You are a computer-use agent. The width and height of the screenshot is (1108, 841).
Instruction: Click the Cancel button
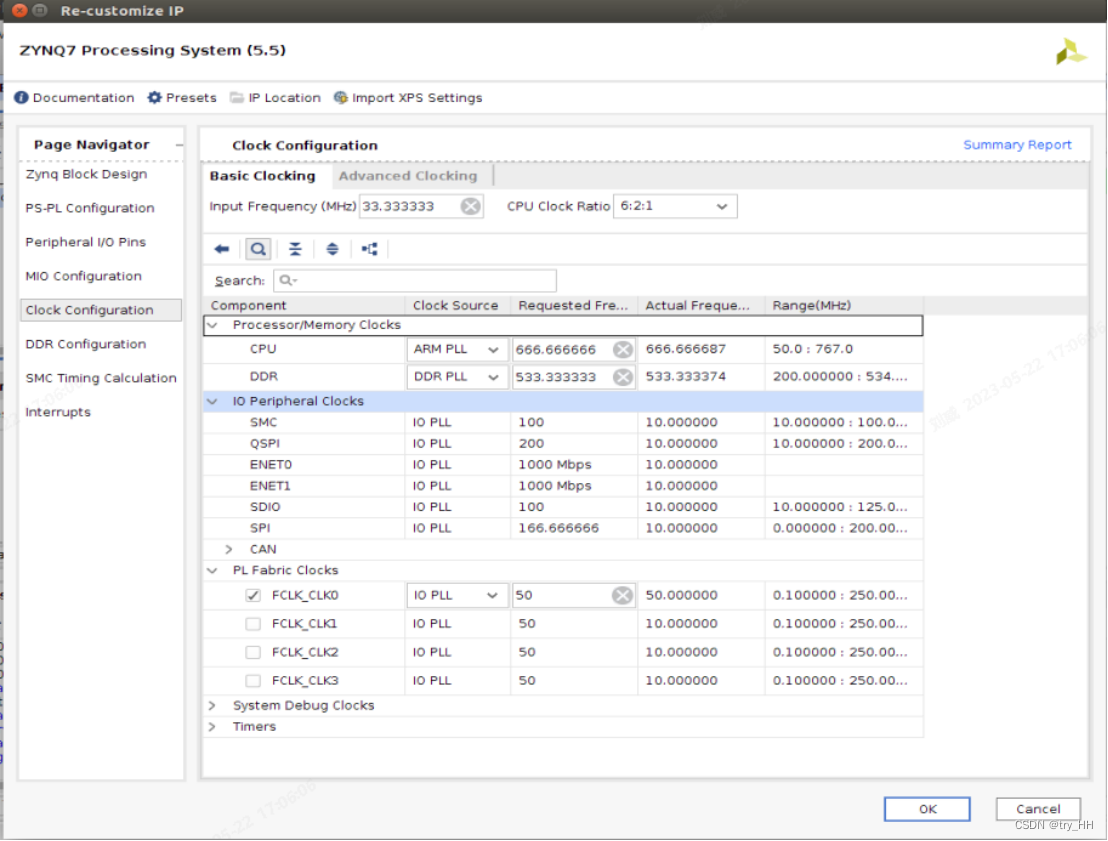[x=1038, y=809]
